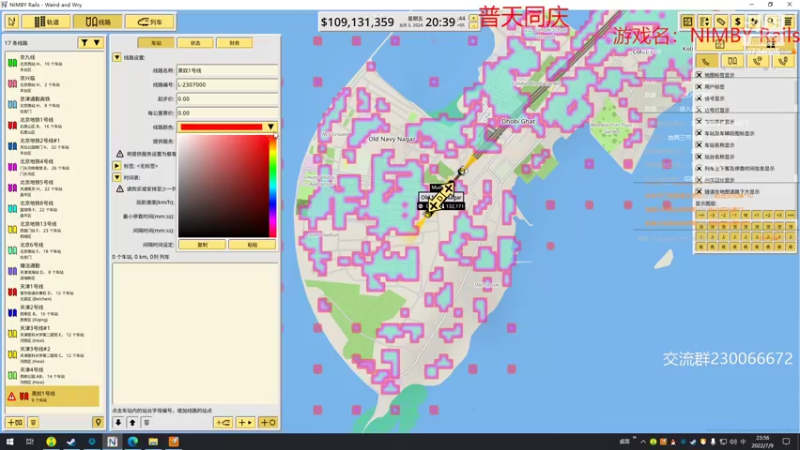Switch to the 状态 tab
Image resolution: width=800 pixels, height=450 pixels.
pyautogui.click(x=195, y=43)
